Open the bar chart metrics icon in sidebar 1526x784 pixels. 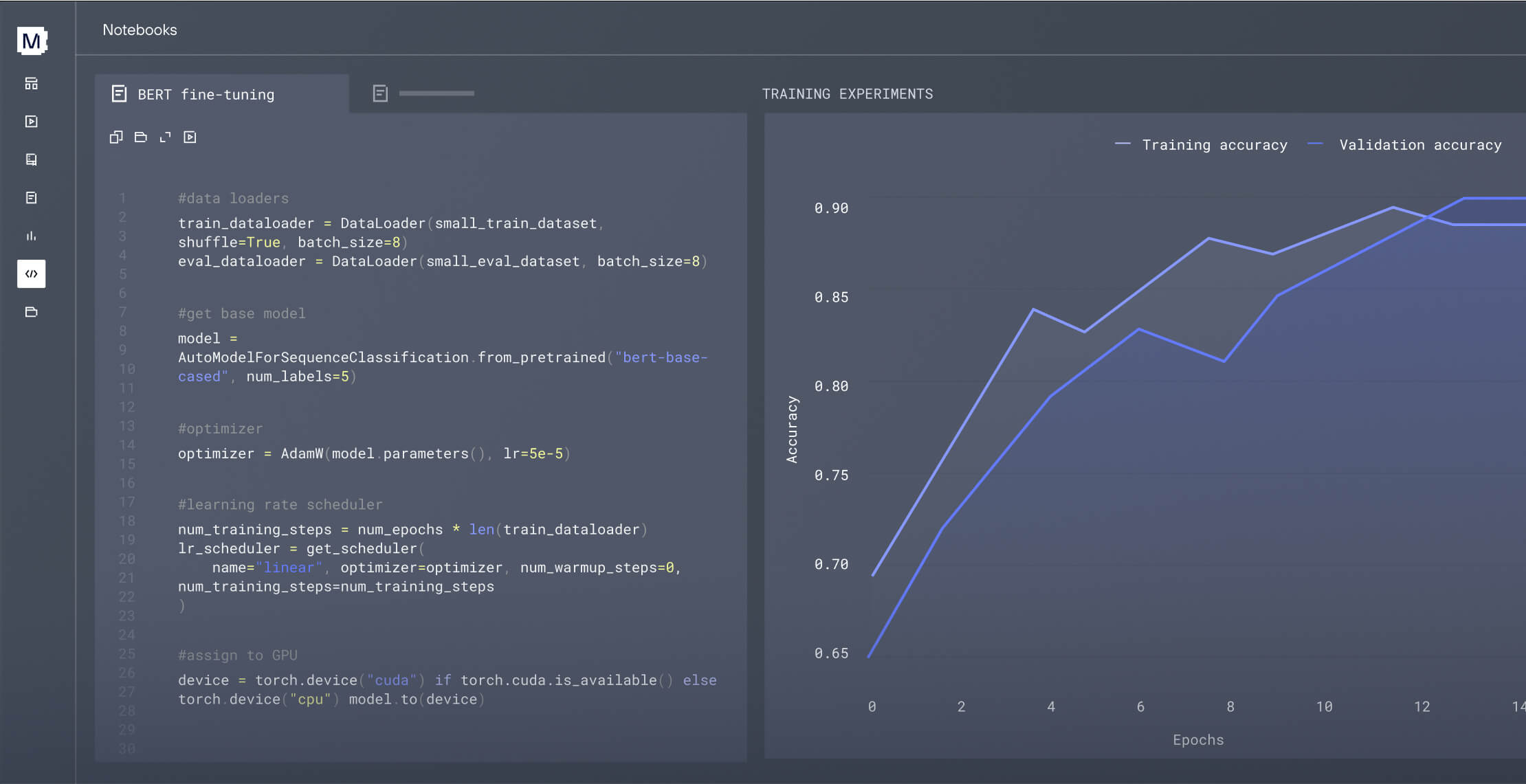coord(31,236)
